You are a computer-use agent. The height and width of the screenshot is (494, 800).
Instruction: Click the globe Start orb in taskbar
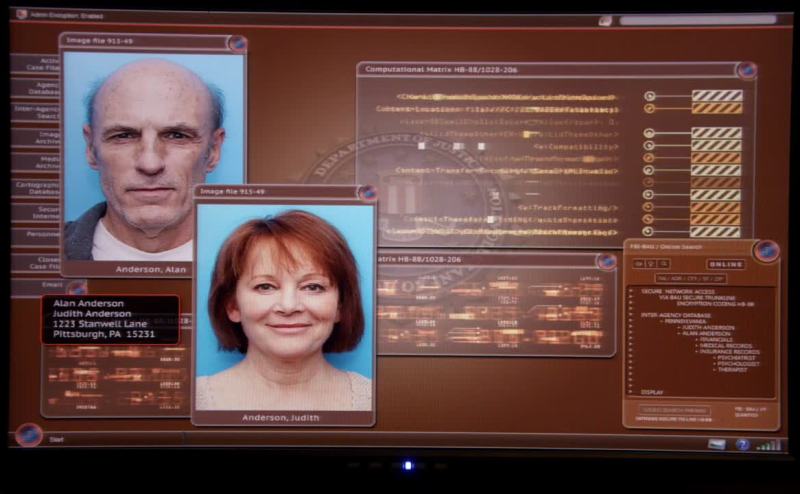click(29, 435)
